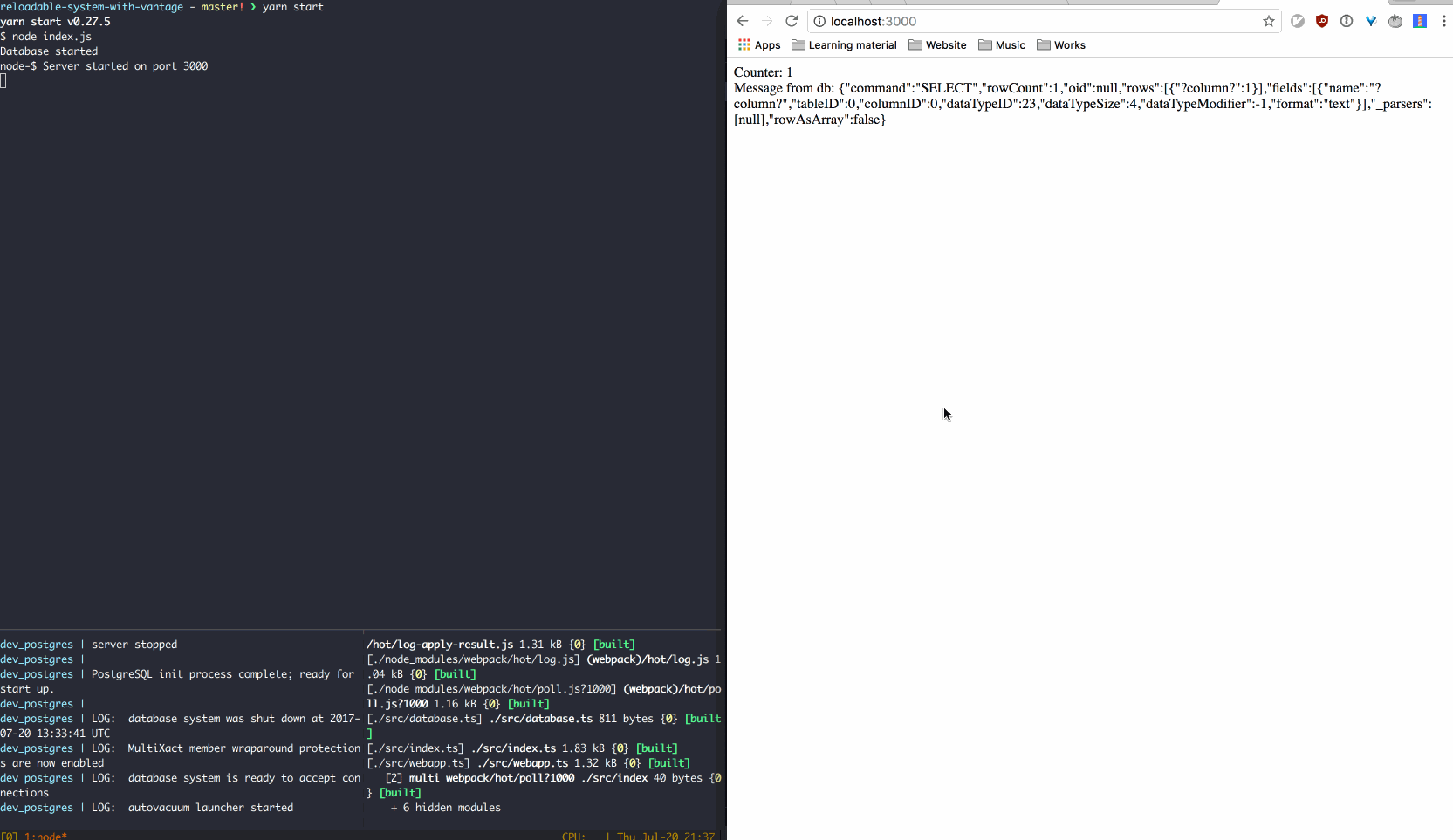The image size is (1453, 840).
Task: Click the 'yarn start v0.27.5' line
Action: (x=55, y=22)
